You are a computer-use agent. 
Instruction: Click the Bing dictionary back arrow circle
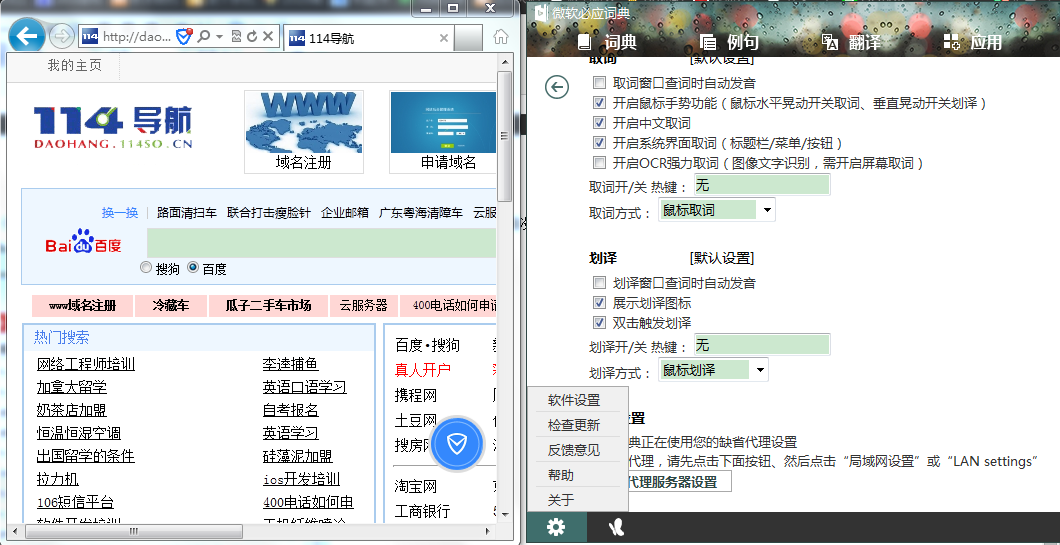557,87
